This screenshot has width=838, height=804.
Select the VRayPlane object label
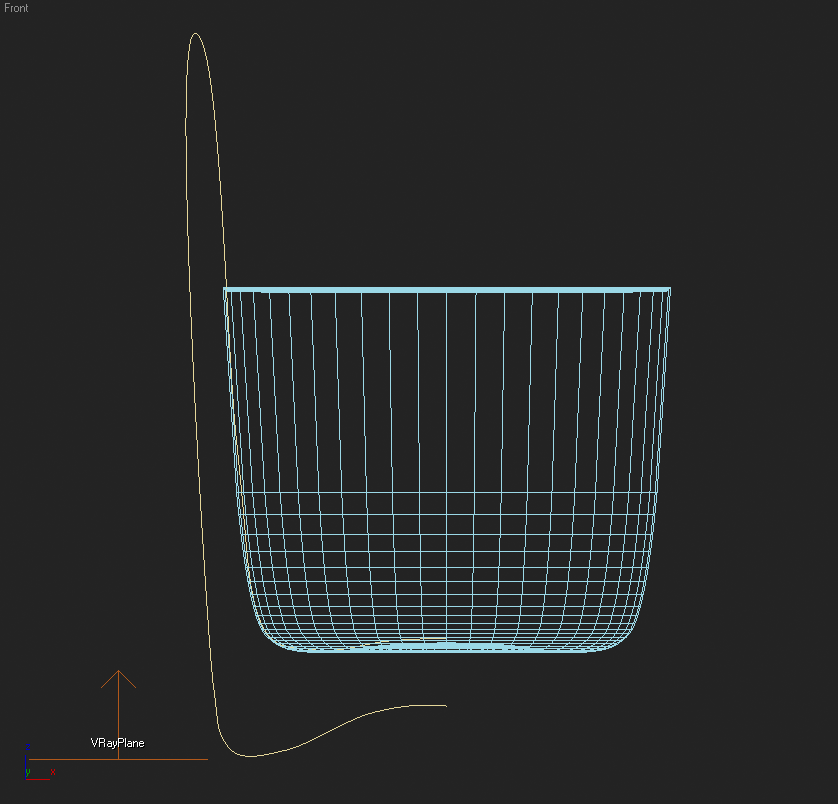(x=118, y=743)
